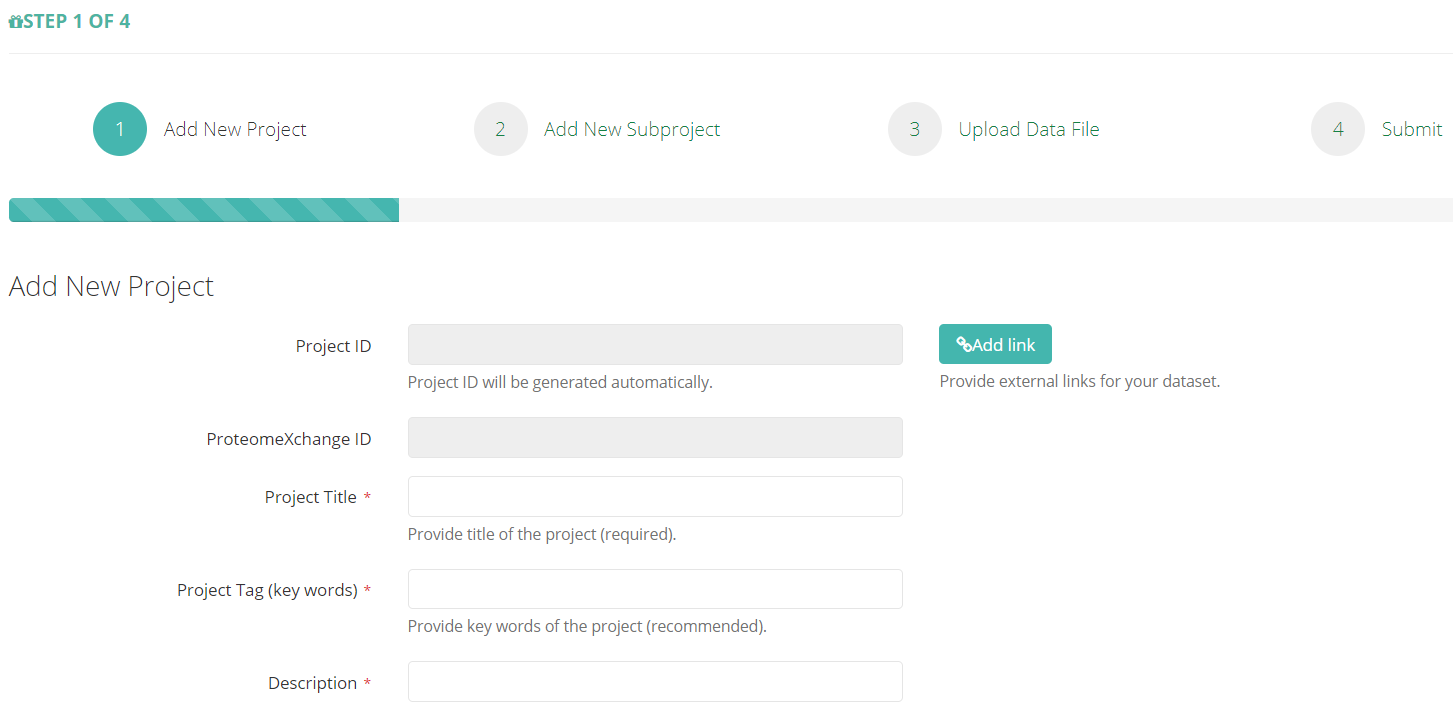Click into the Description input field

(x=655, y=682)
